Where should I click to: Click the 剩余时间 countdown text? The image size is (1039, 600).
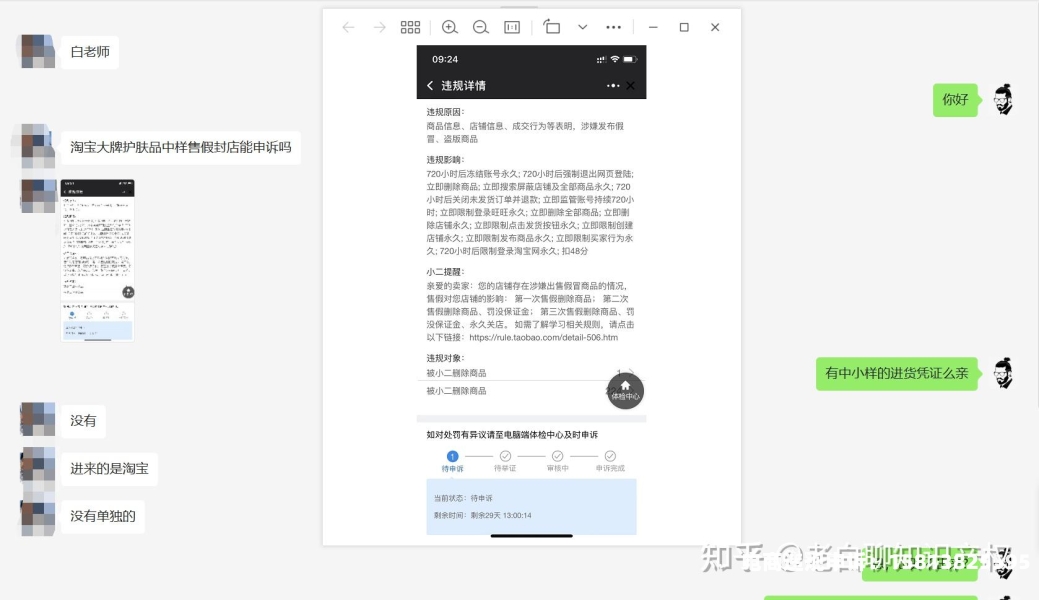click(482, 515)
